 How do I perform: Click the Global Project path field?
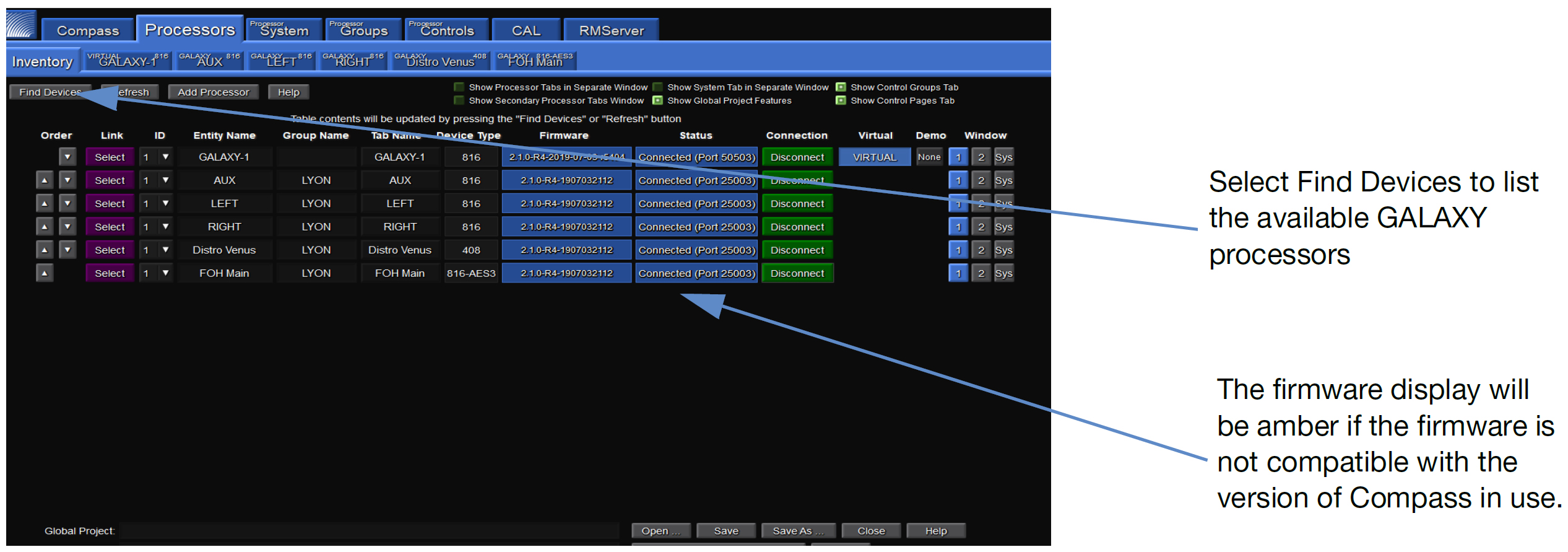pyautogui.click(x=370, y=530)
